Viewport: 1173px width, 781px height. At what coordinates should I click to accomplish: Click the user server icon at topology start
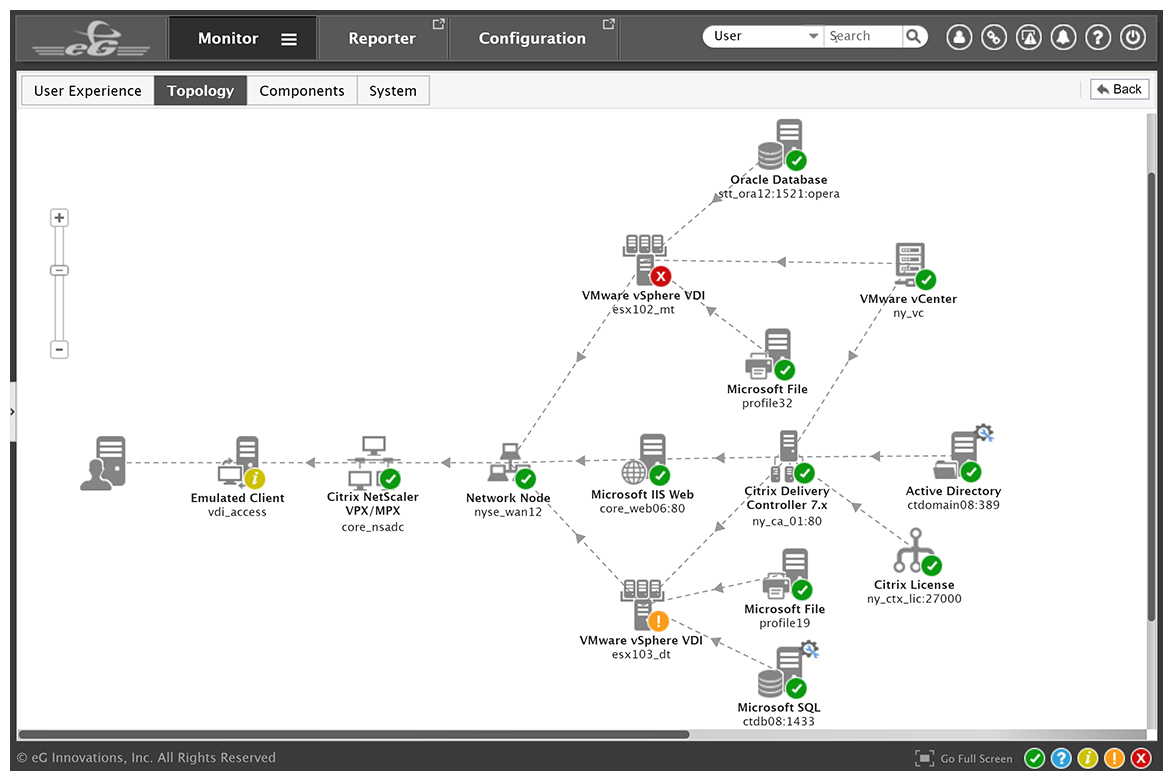[103, 463]
